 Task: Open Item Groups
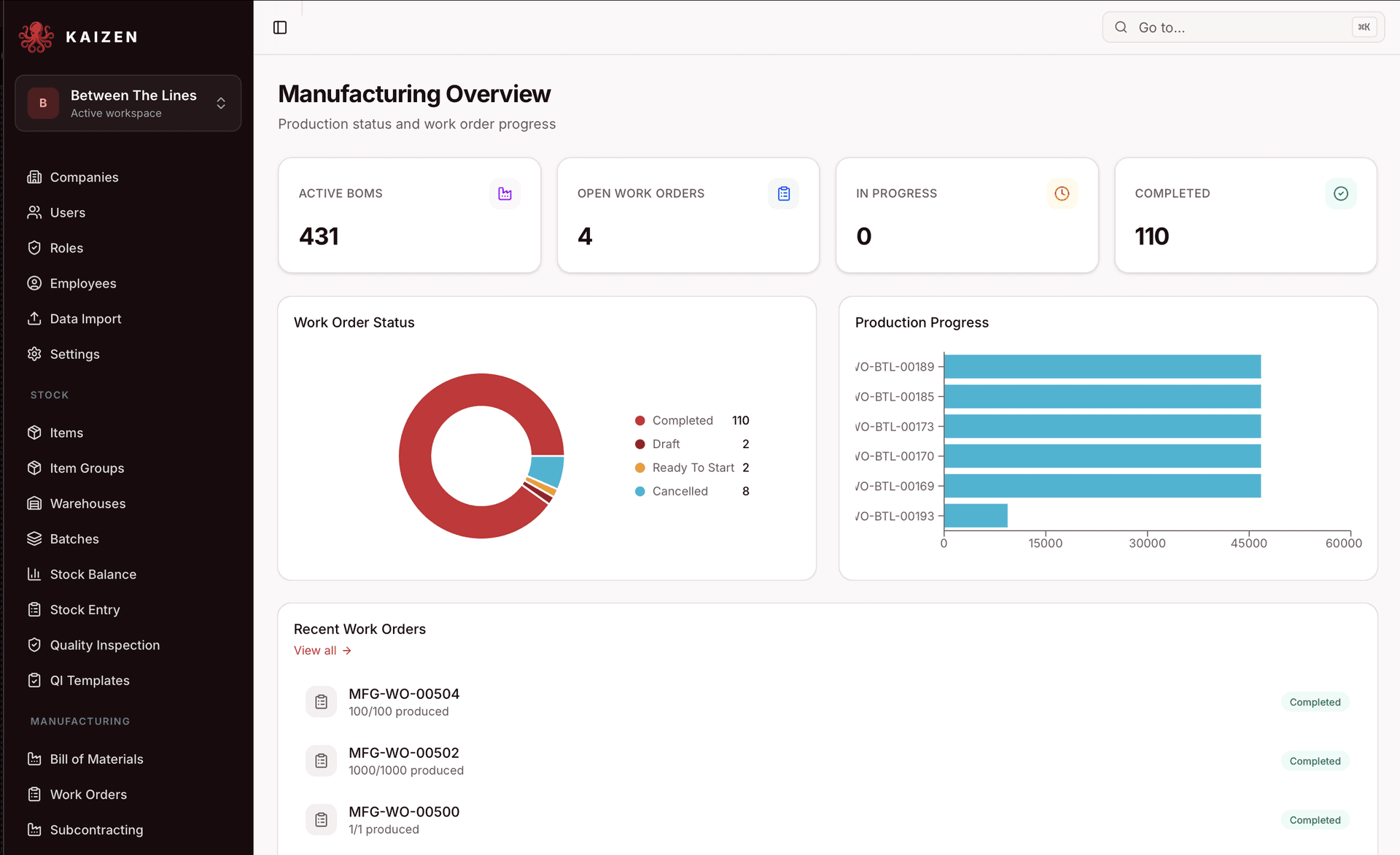click(87, 468)
